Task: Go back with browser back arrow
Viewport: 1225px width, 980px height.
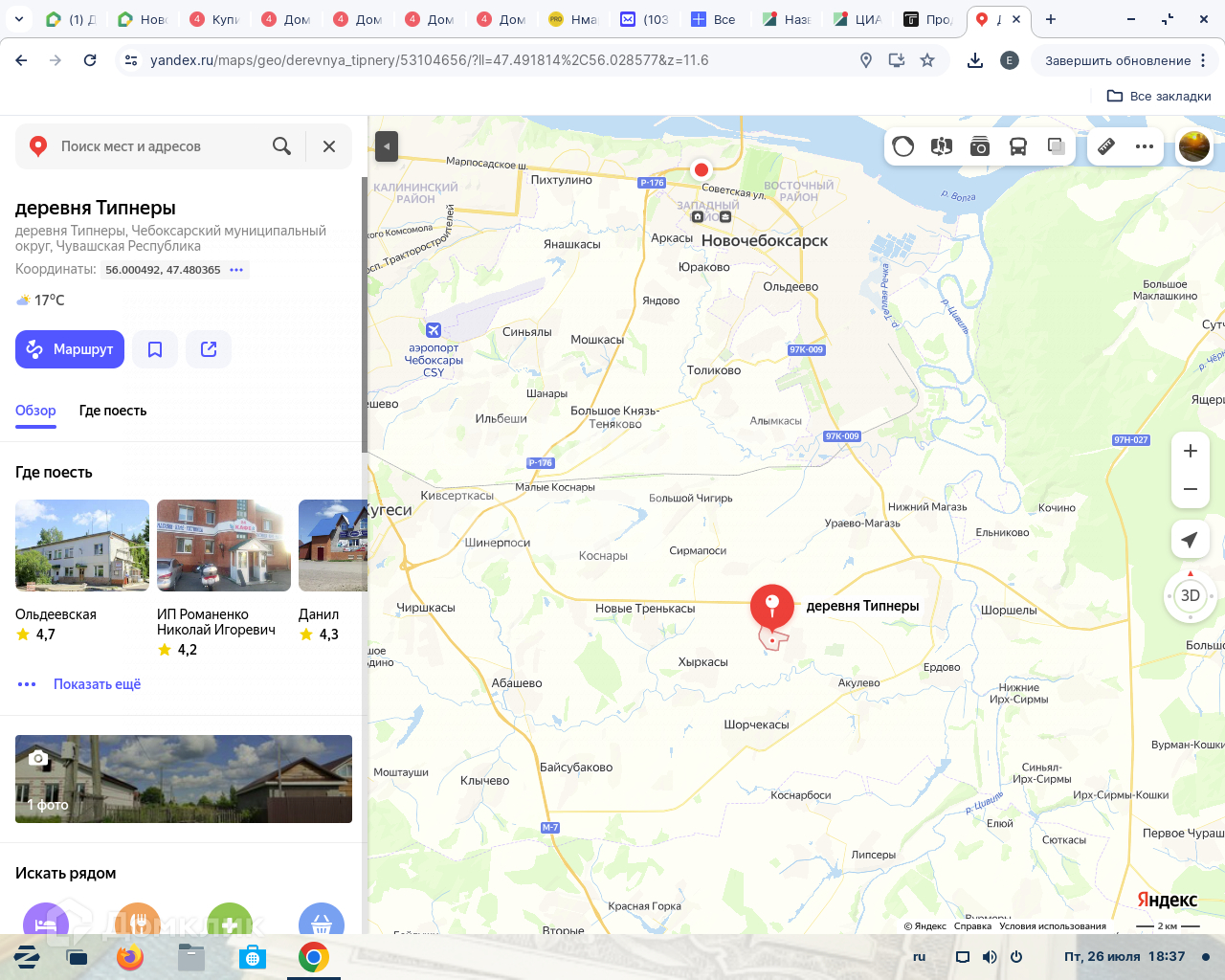Action: [x=21, y=60]
